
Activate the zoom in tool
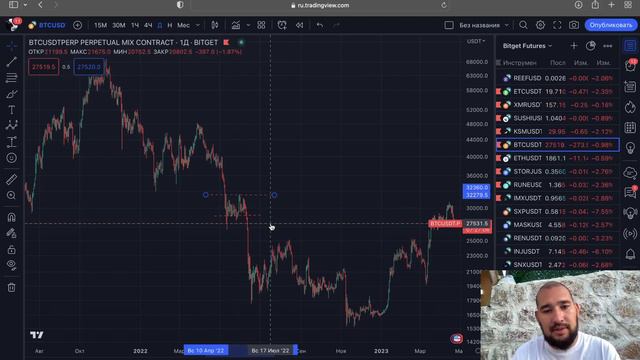pos(11,196)
